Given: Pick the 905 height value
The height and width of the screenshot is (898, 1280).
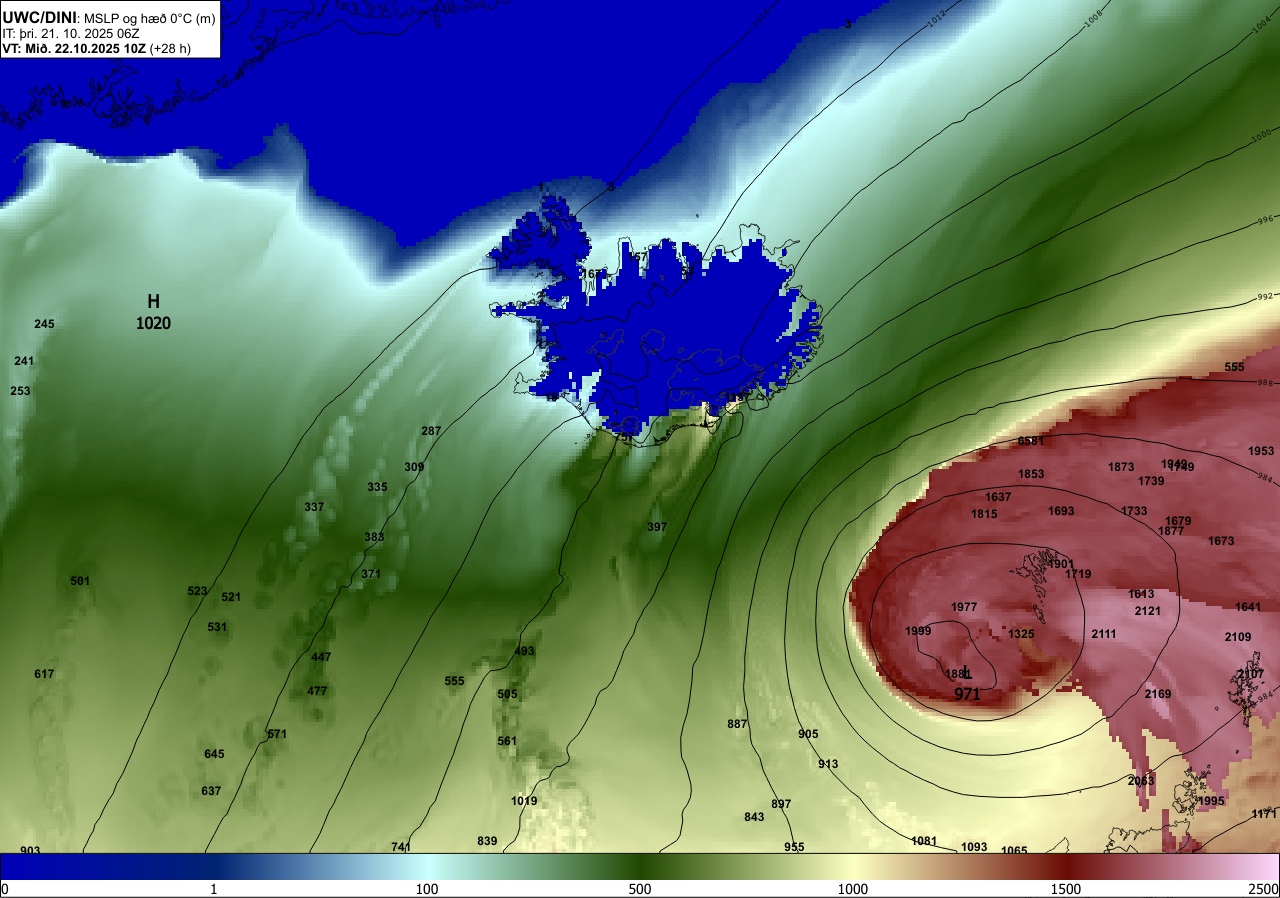Looking at the screenshot, I should [808, 734].
